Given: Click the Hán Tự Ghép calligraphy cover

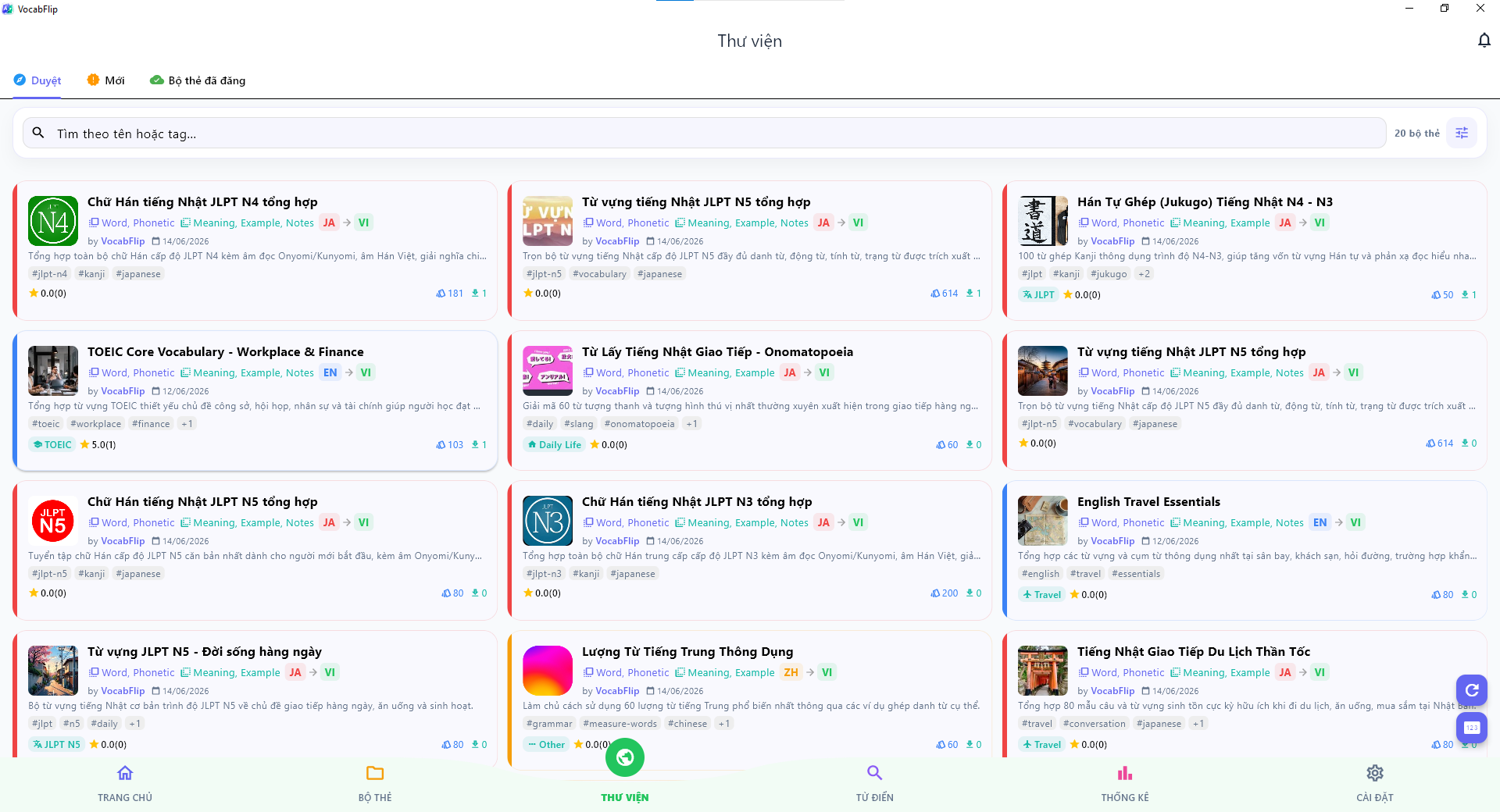Looking at the screenshot, I should pyautogui.click(x=1043, y=221).
